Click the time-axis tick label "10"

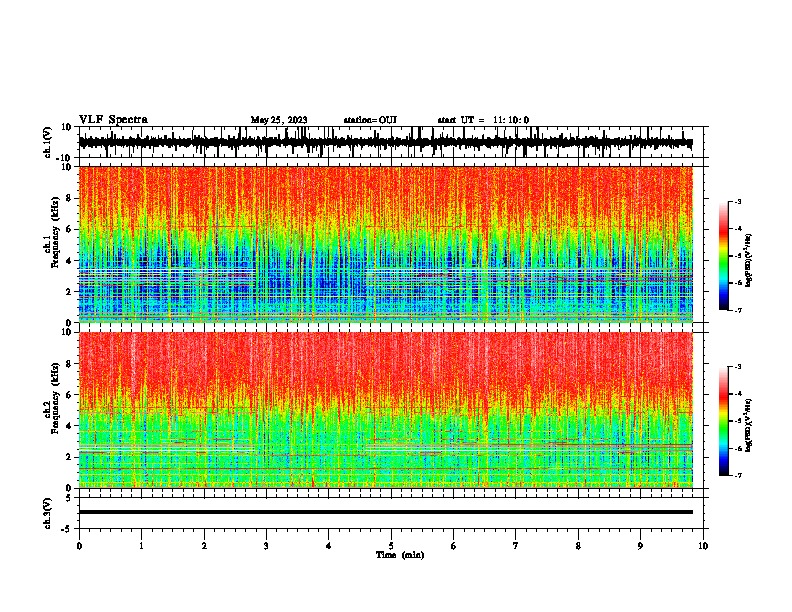point(703,546)
